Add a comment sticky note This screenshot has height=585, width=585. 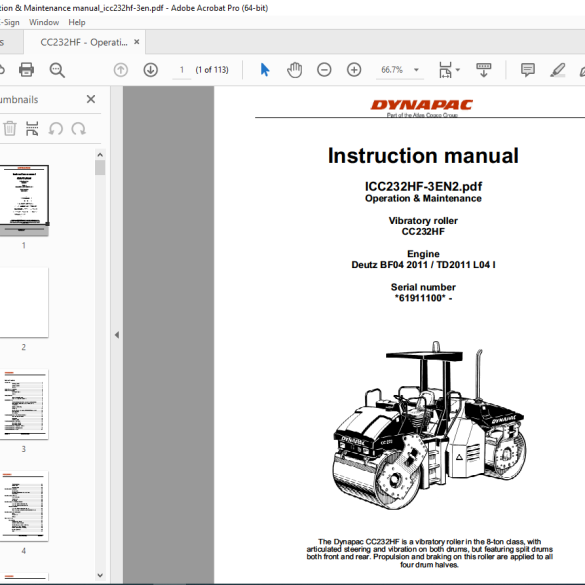click(528, 70)
